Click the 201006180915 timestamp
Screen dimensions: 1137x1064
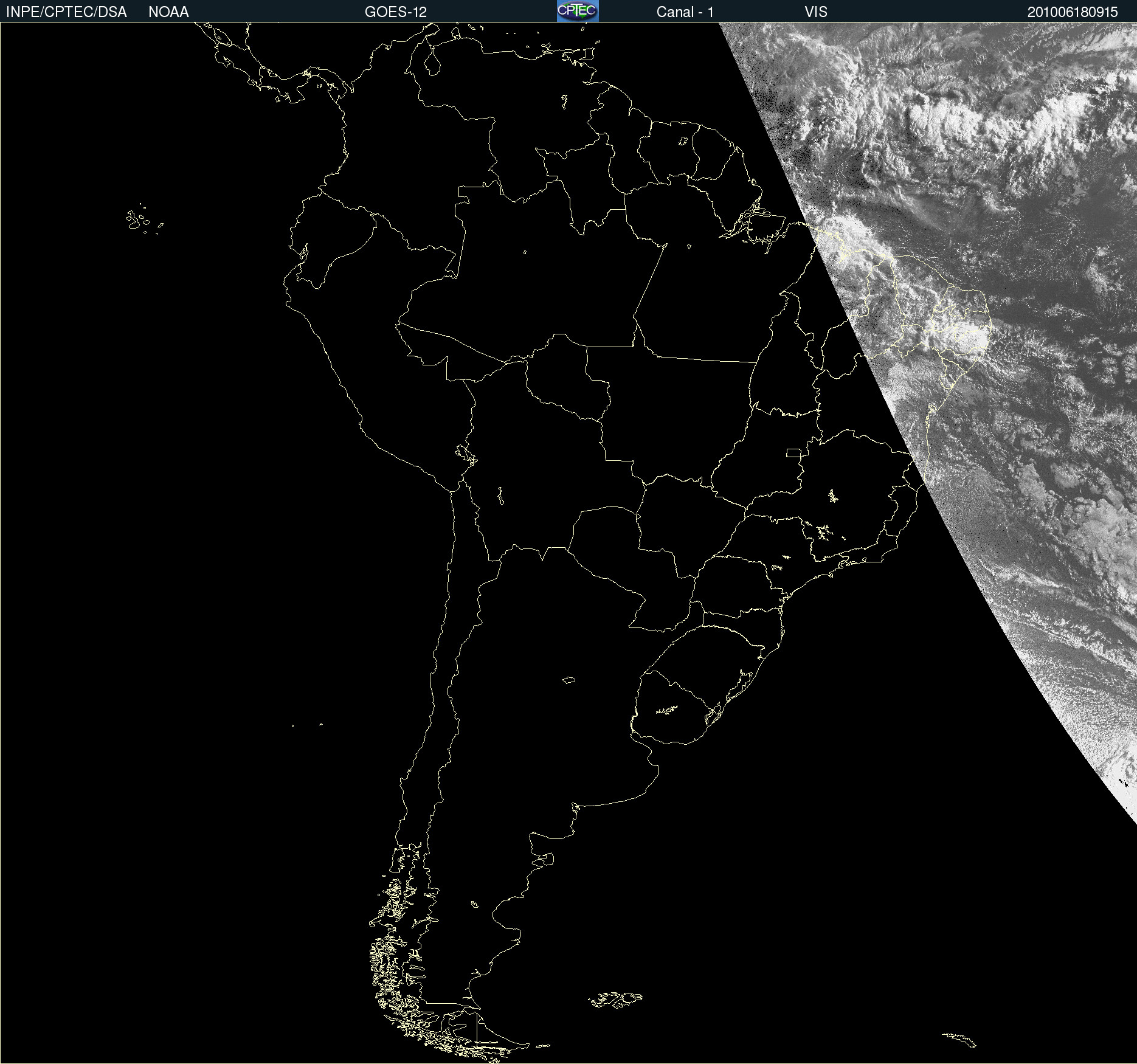click(x=1073, y=12)
